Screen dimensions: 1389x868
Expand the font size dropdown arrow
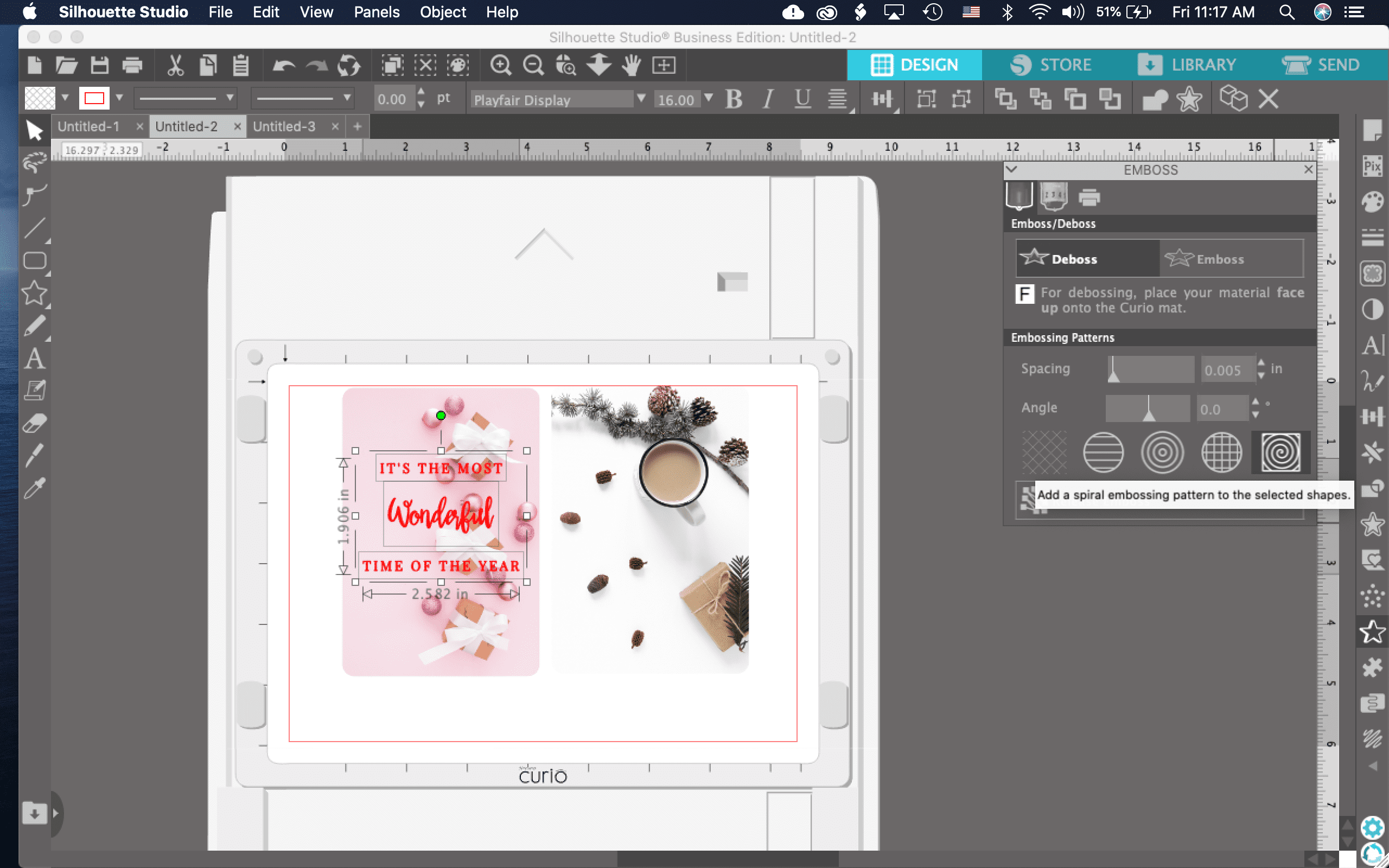coord(710,98)
